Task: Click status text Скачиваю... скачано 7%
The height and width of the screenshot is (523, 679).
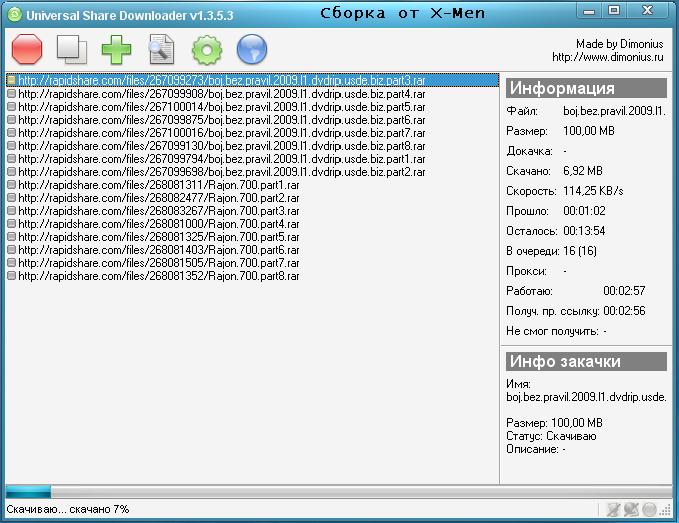Action: [68, 509]
